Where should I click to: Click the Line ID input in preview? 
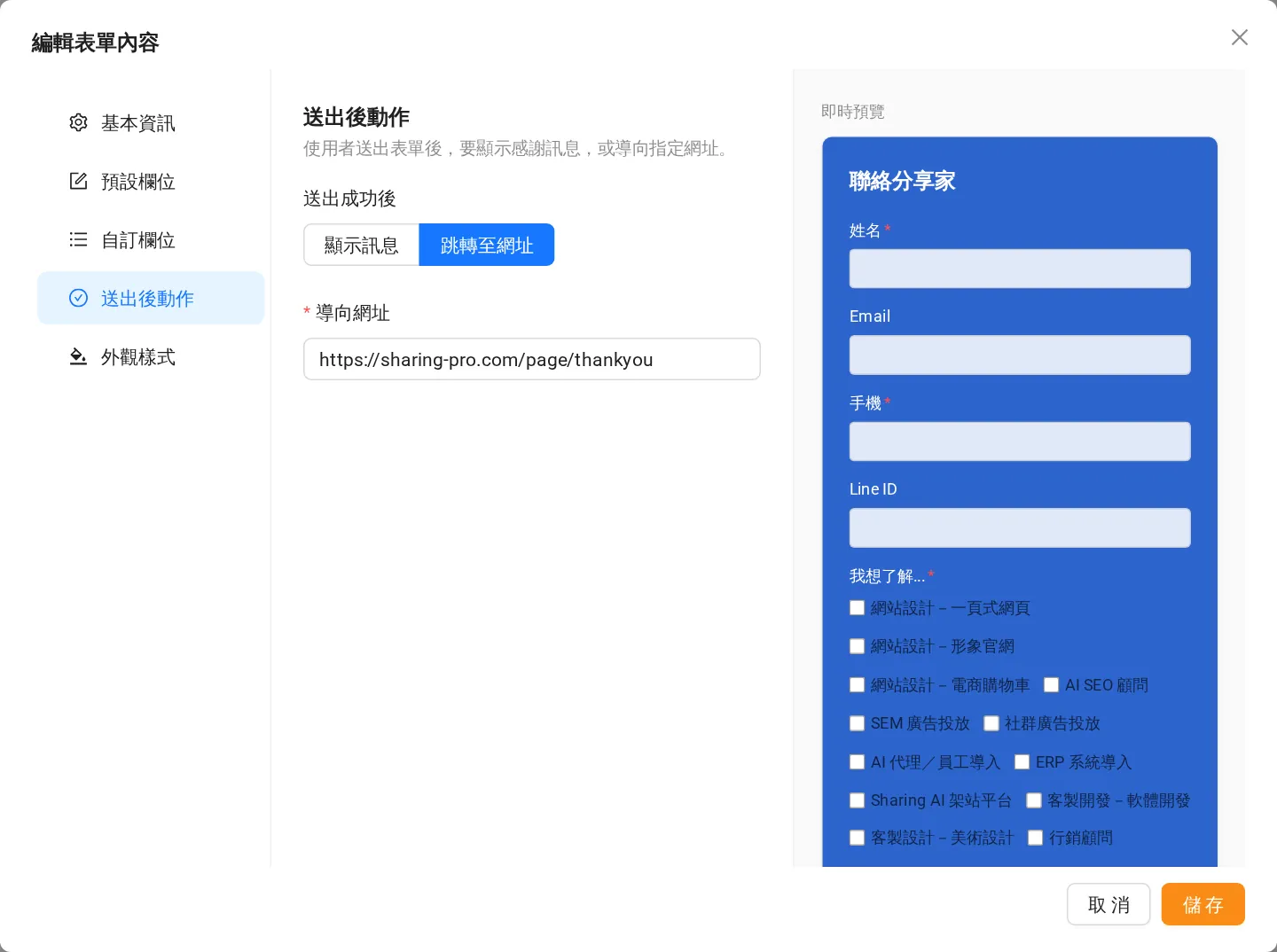tap(1020, 527)
